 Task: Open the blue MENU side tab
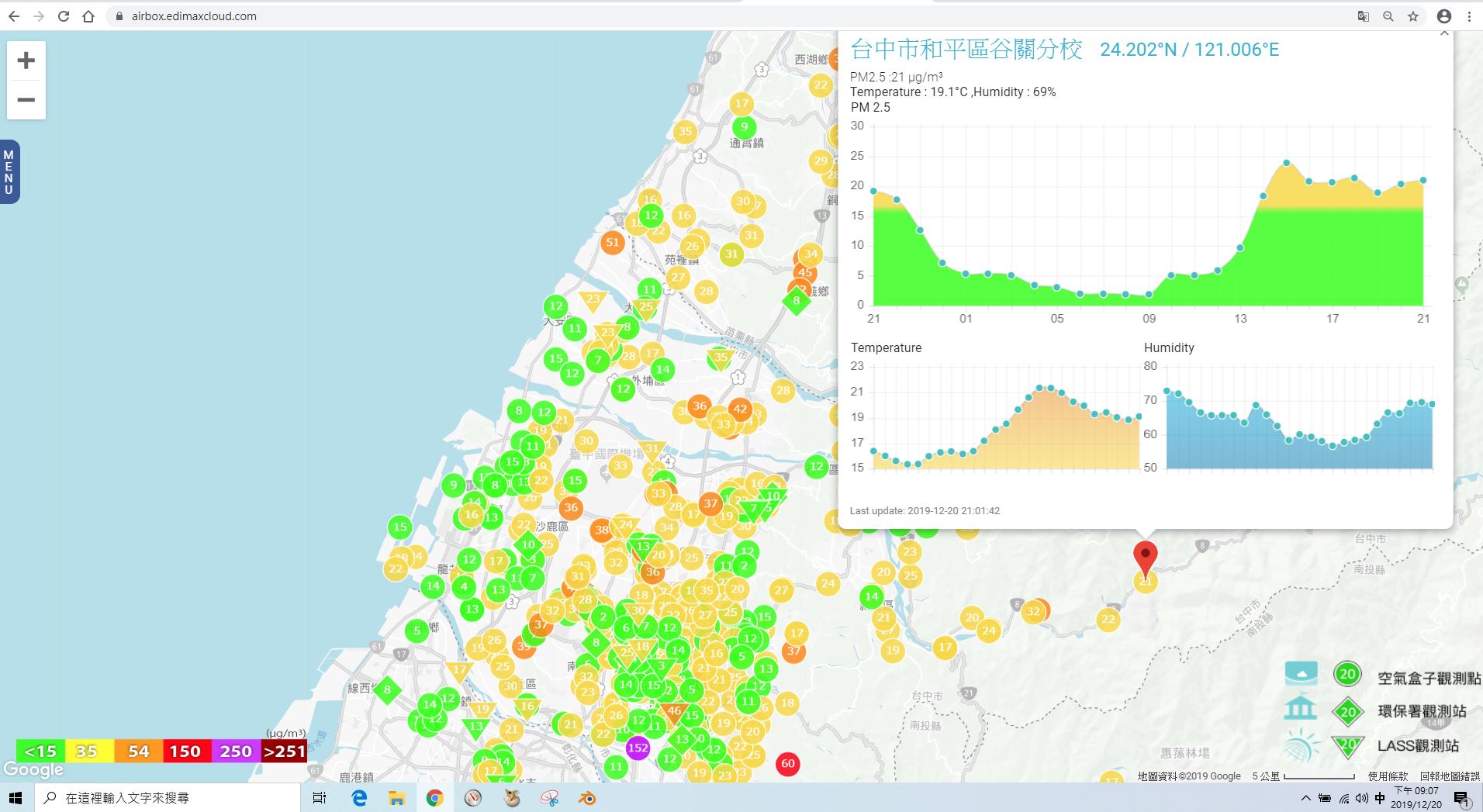pos(9,172)
